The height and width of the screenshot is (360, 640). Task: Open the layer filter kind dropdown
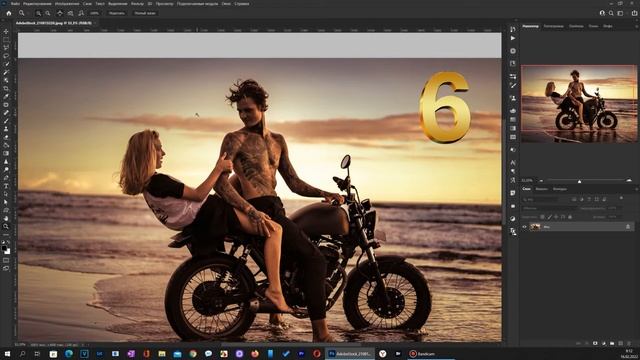540,199
